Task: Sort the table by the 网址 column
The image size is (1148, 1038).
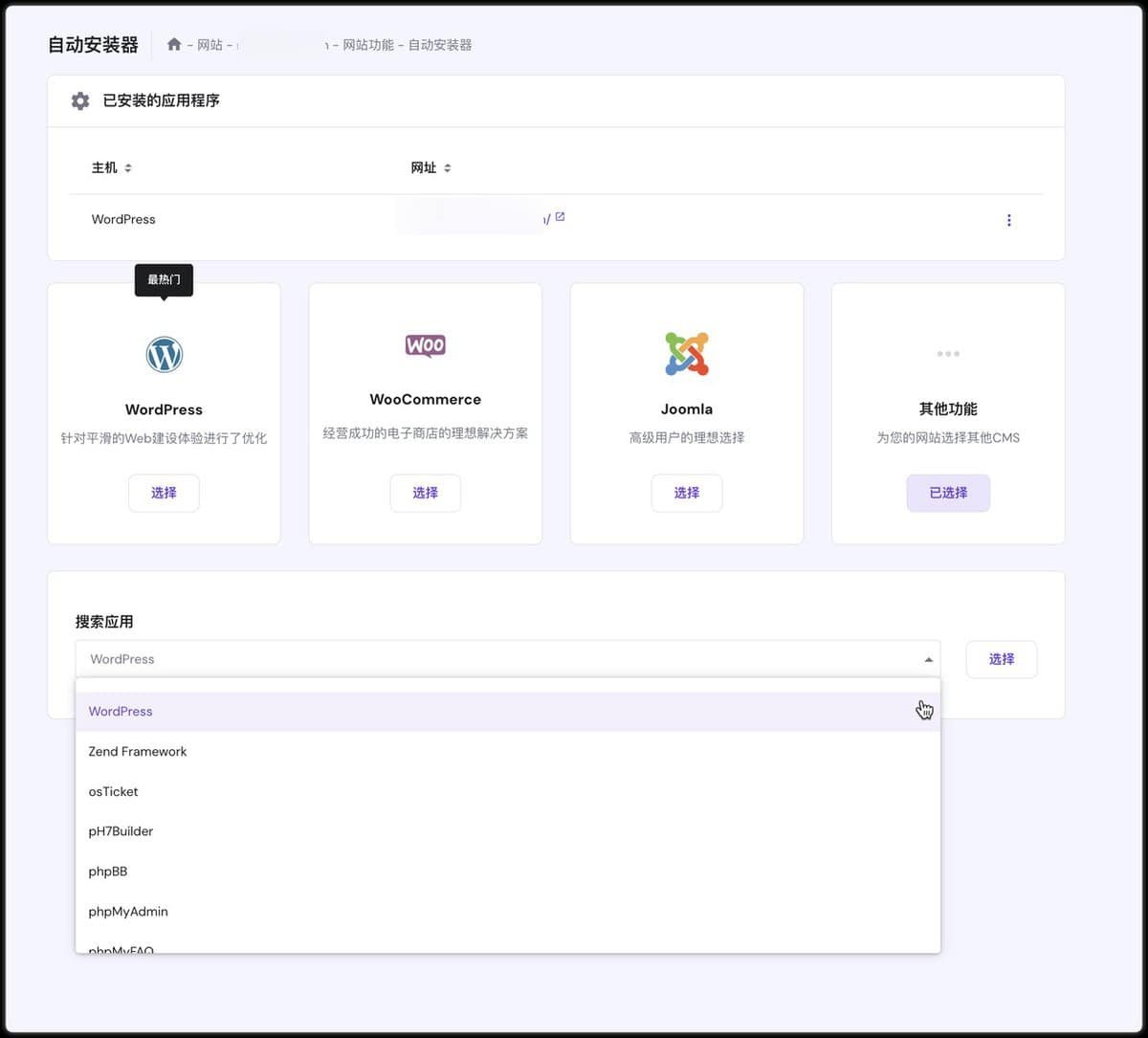Action: pyautogui.click(x=430, y=167)
